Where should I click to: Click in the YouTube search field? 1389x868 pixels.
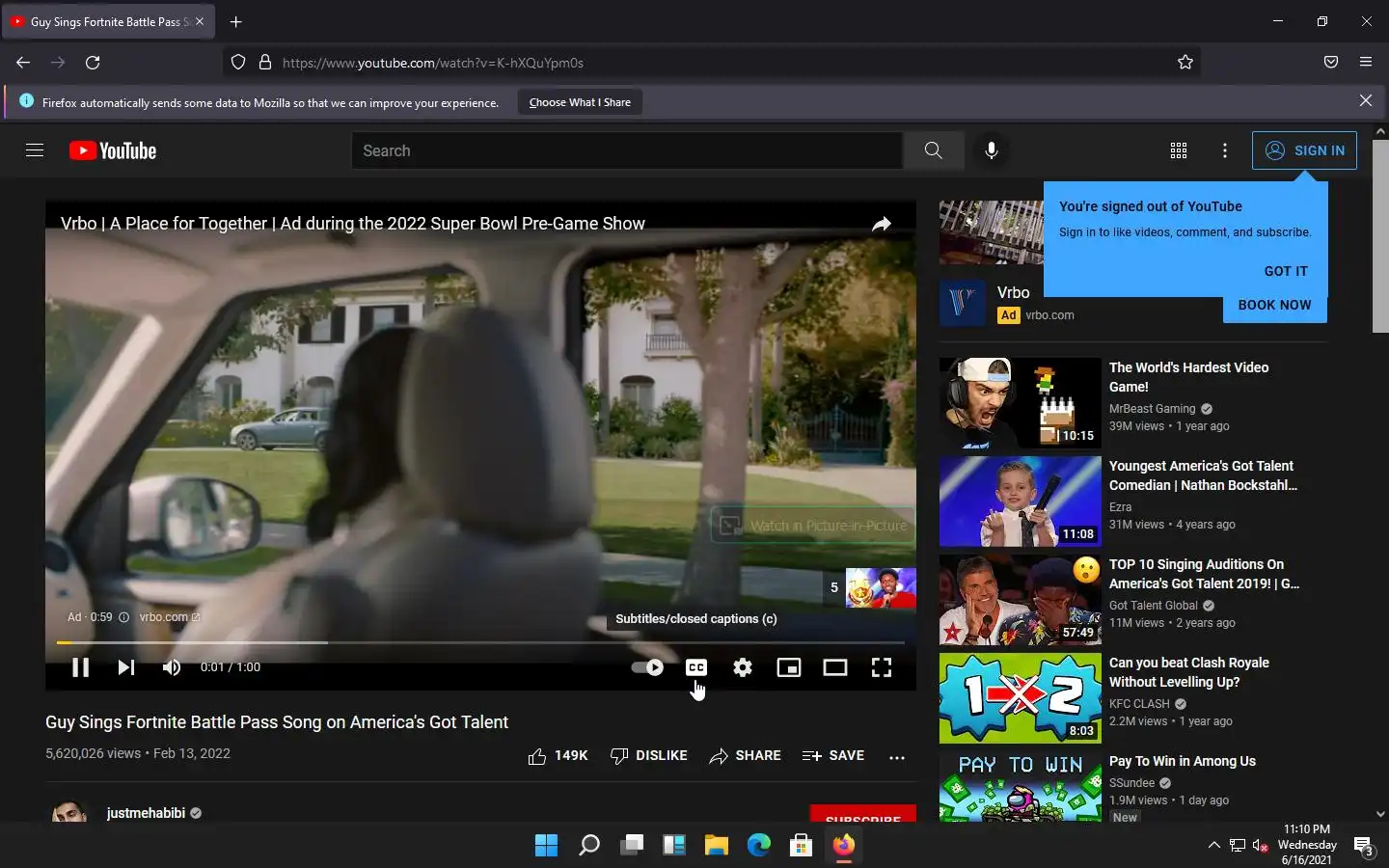627,150
